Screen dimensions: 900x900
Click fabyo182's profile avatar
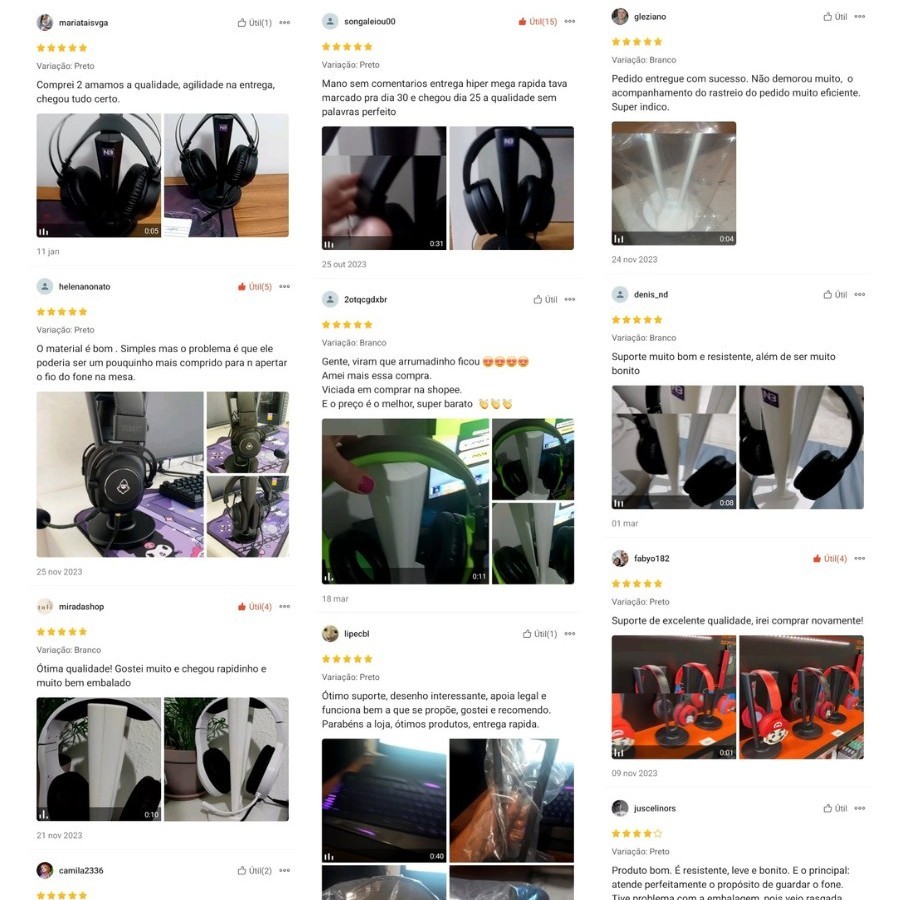pos(620,558)
